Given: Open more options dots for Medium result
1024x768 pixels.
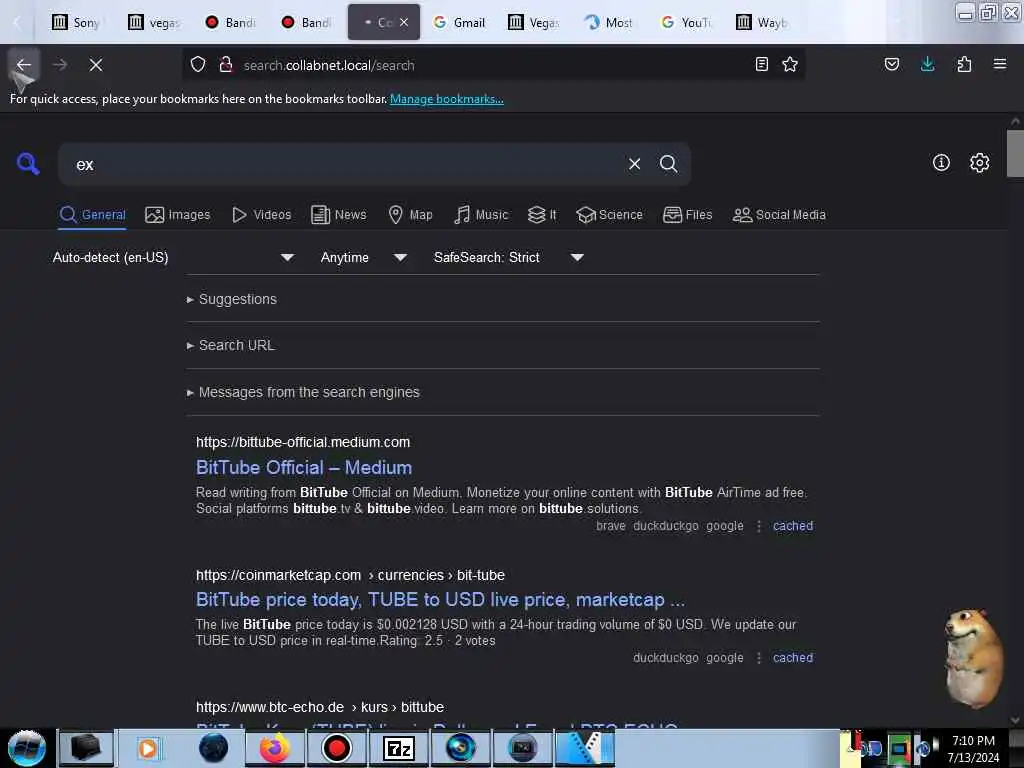Looking at the screenshot, I should click(x=759, y=526).
